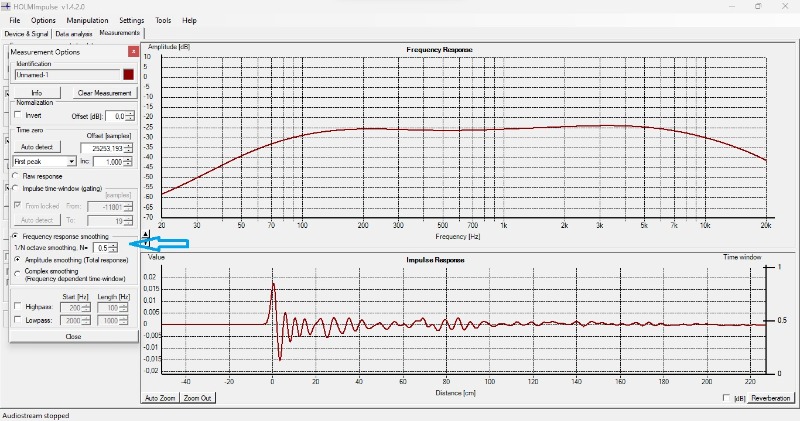
Task: Open the Tools menu
Action: [163, 20]
